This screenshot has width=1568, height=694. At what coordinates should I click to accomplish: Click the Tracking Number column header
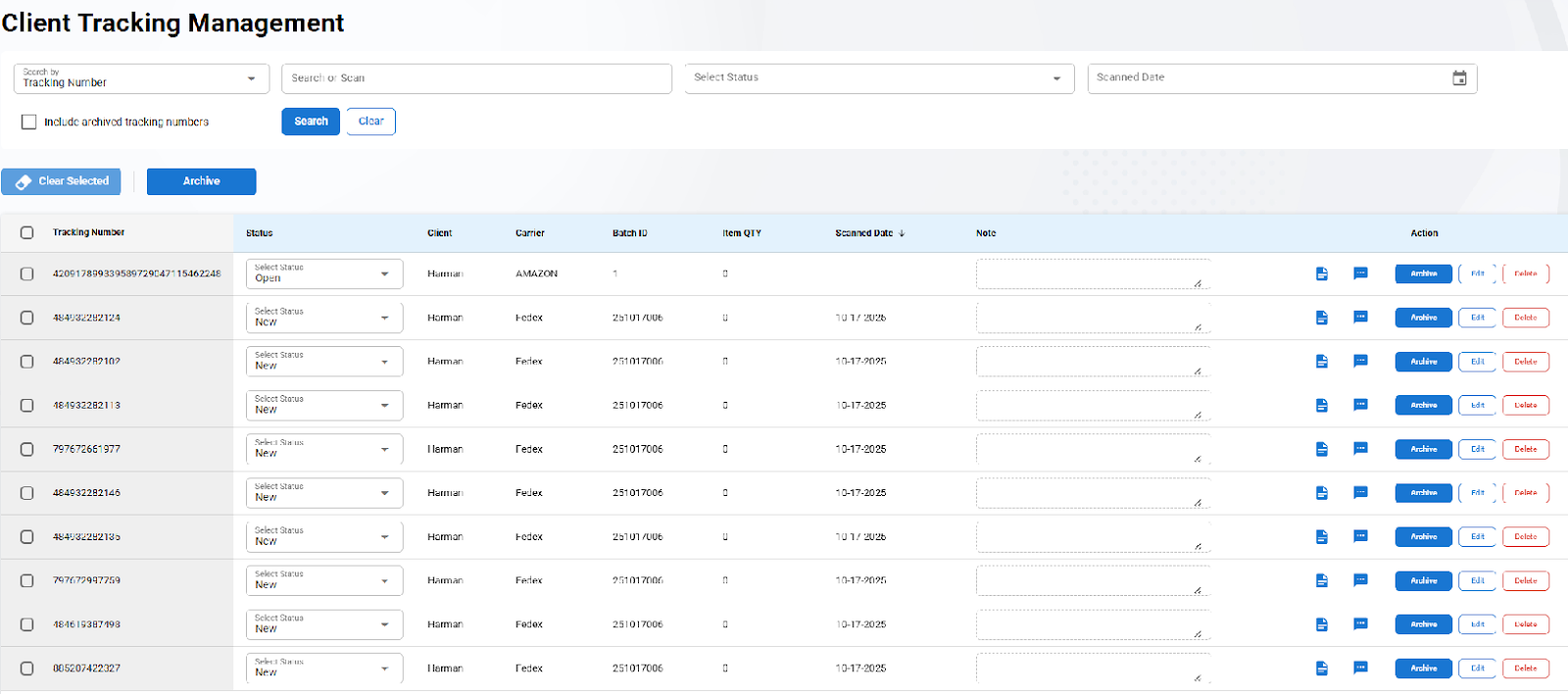[x=88, y=233]
